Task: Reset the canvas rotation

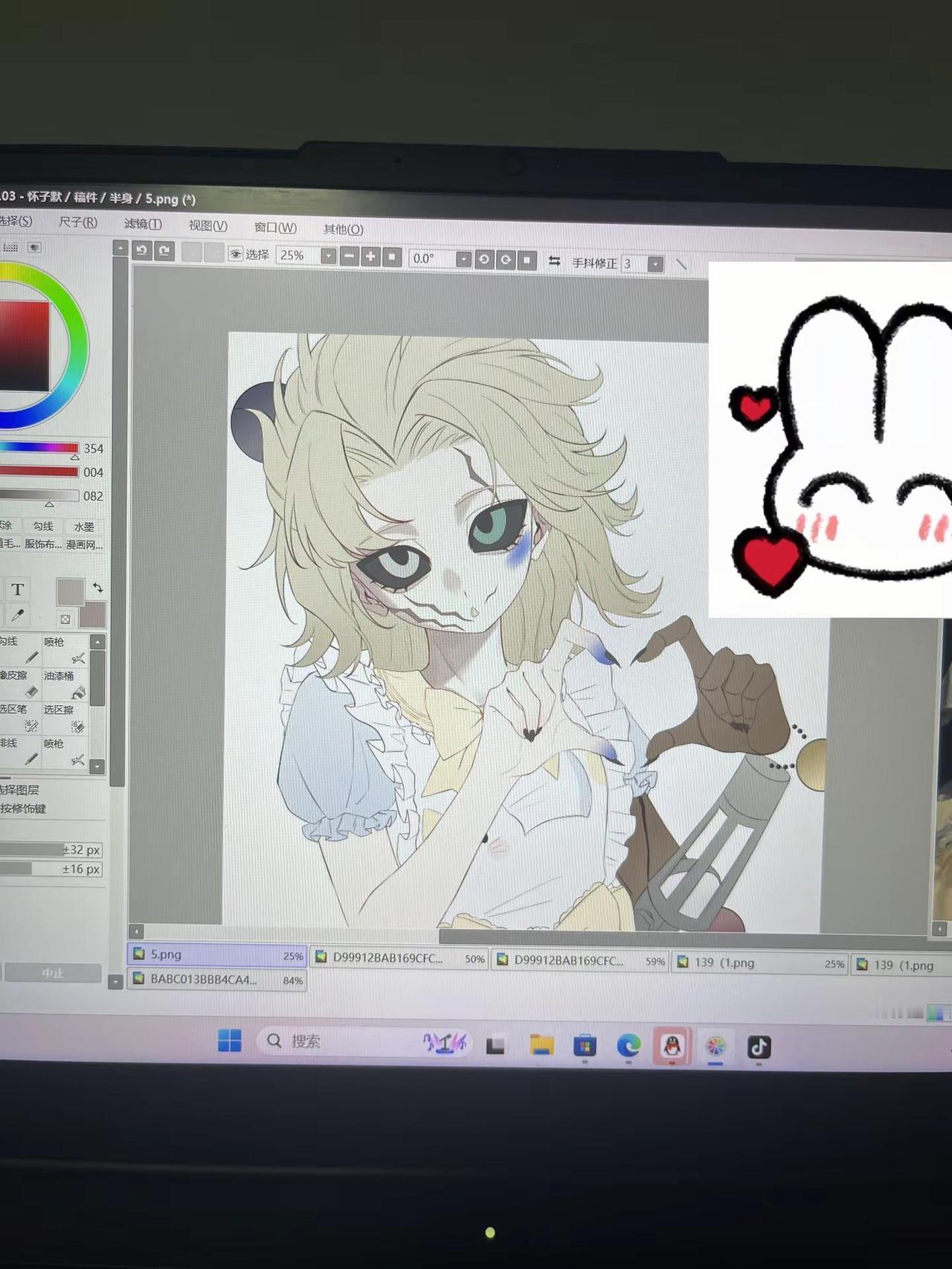Action: click(x=527, y=260)
